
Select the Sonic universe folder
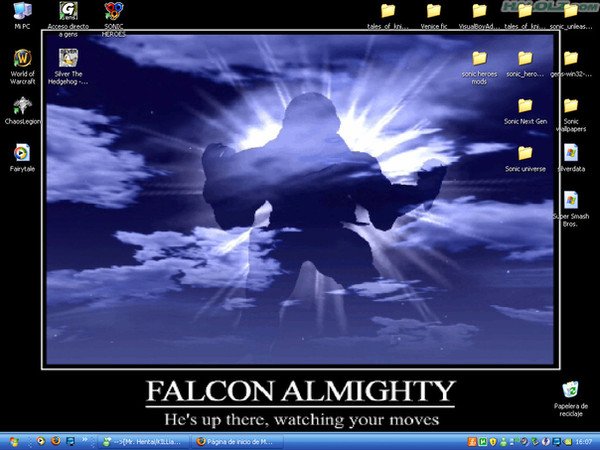coord(525,158)
